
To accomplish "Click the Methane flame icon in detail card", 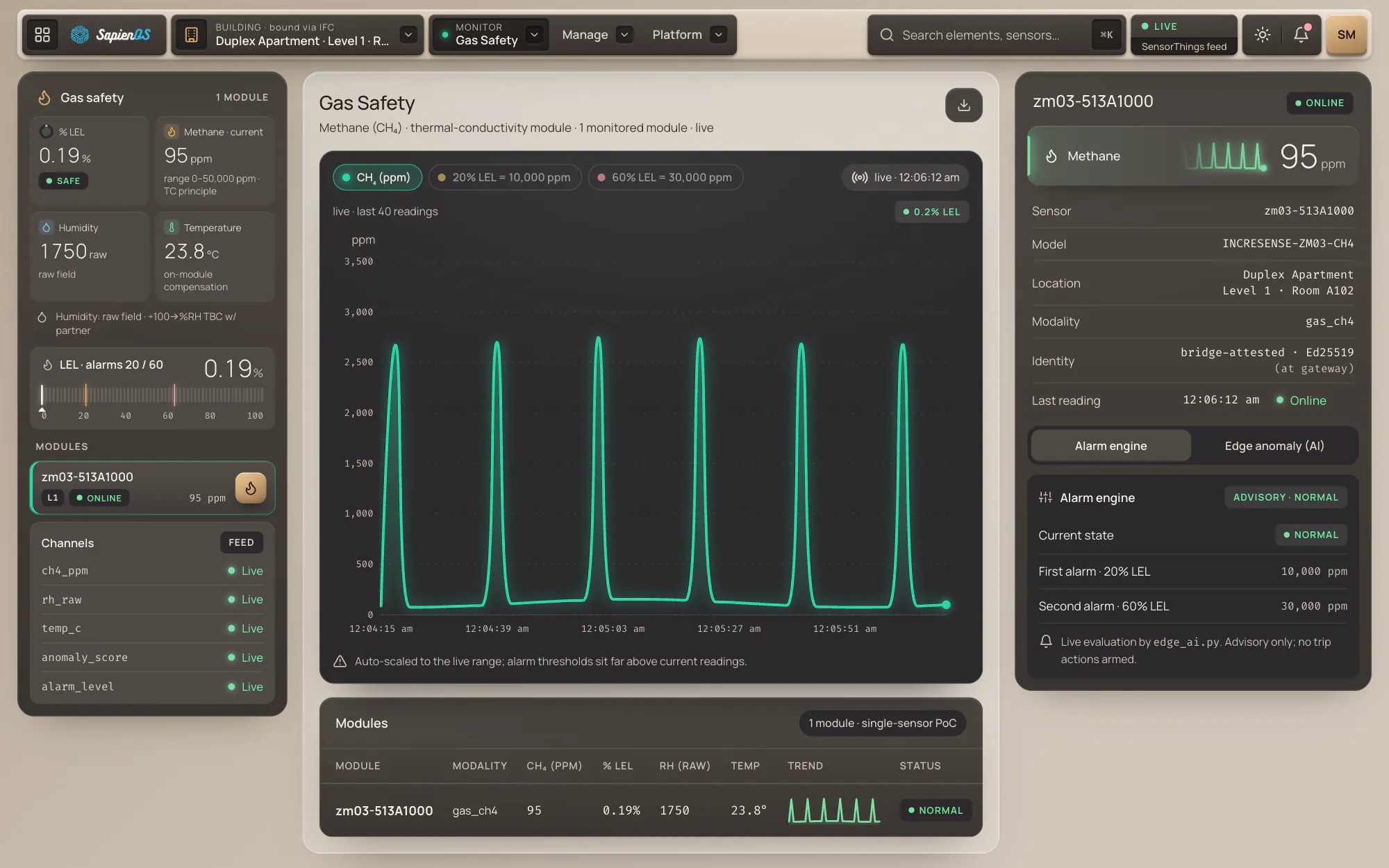I will coord(1051,156).
